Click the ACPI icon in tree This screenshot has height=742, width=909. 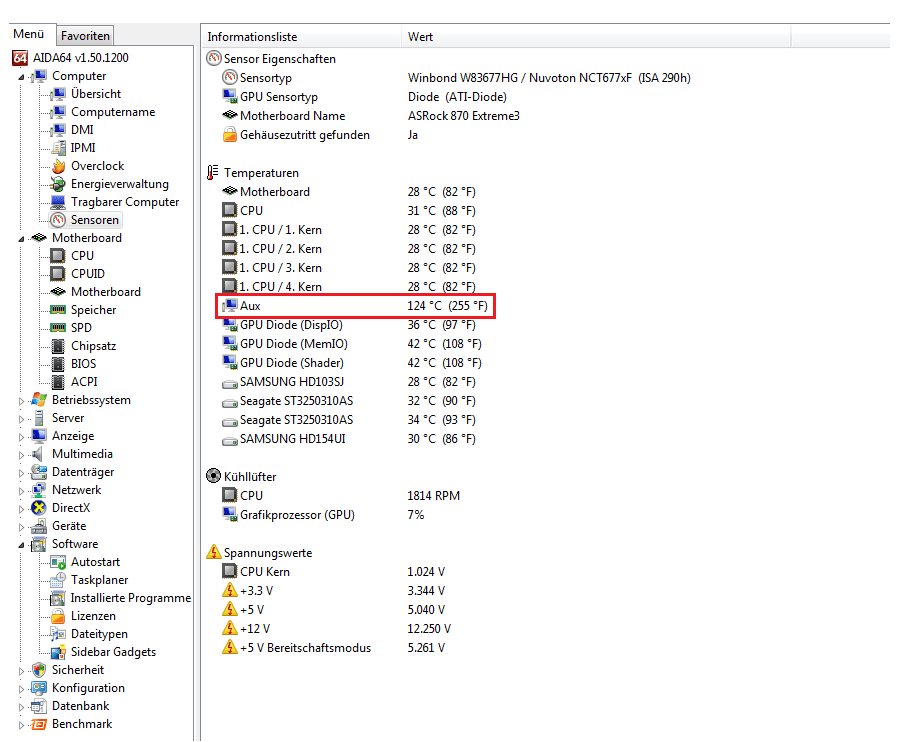tap(58, 382)
